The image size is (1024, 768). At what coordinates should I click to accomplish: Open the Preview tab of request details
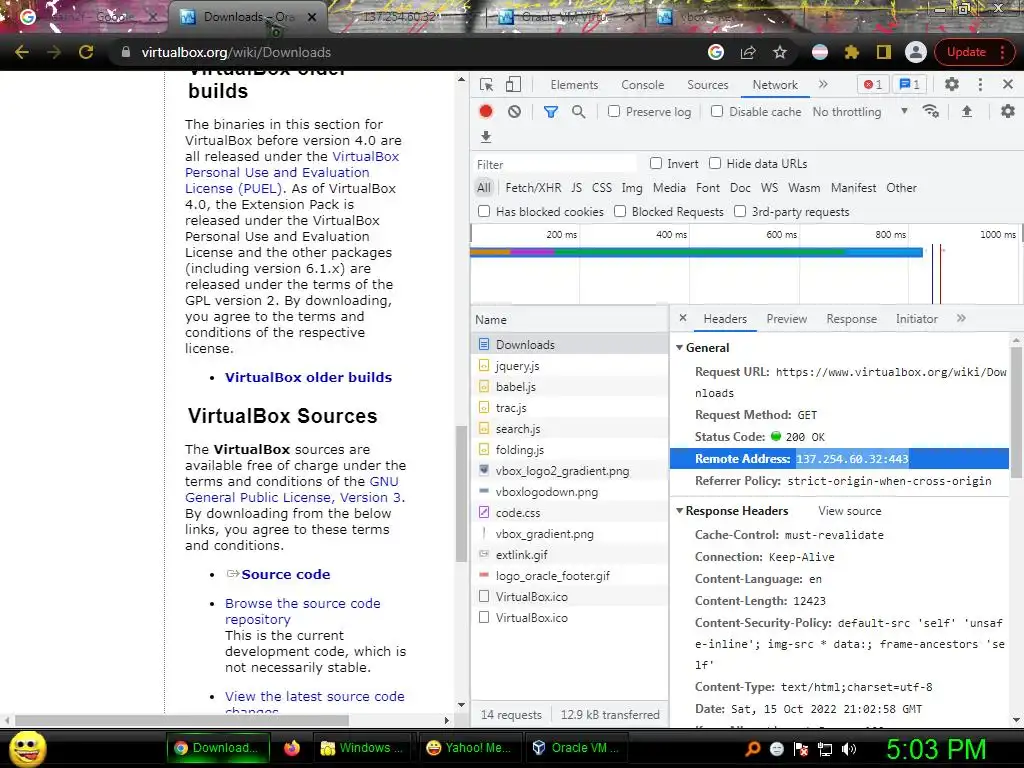click(786, 319)
